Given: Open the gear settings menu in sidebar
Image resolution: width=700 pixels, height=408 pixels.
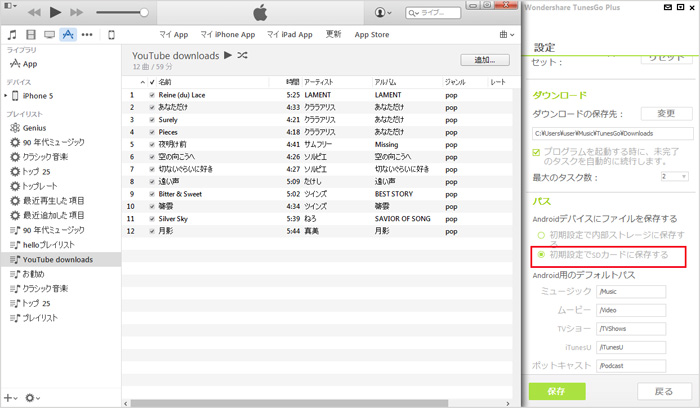Looking at the screenshot, I should point(33,398).
